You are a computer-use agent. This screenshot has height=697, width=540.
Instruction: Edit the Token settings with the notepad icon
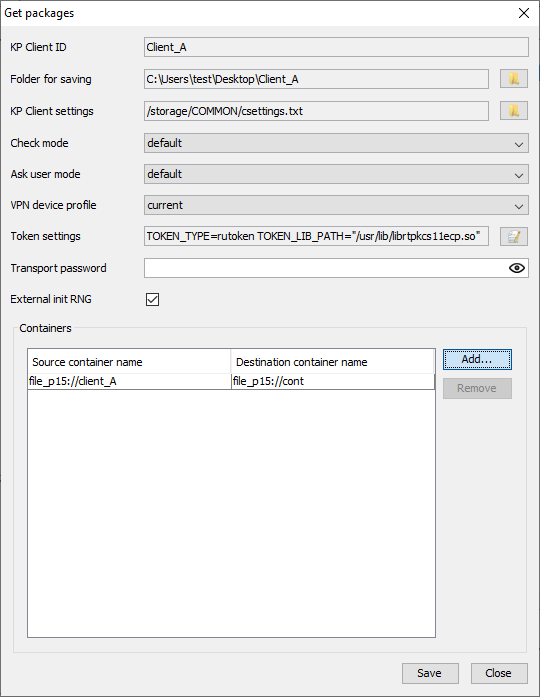point(514,236)
